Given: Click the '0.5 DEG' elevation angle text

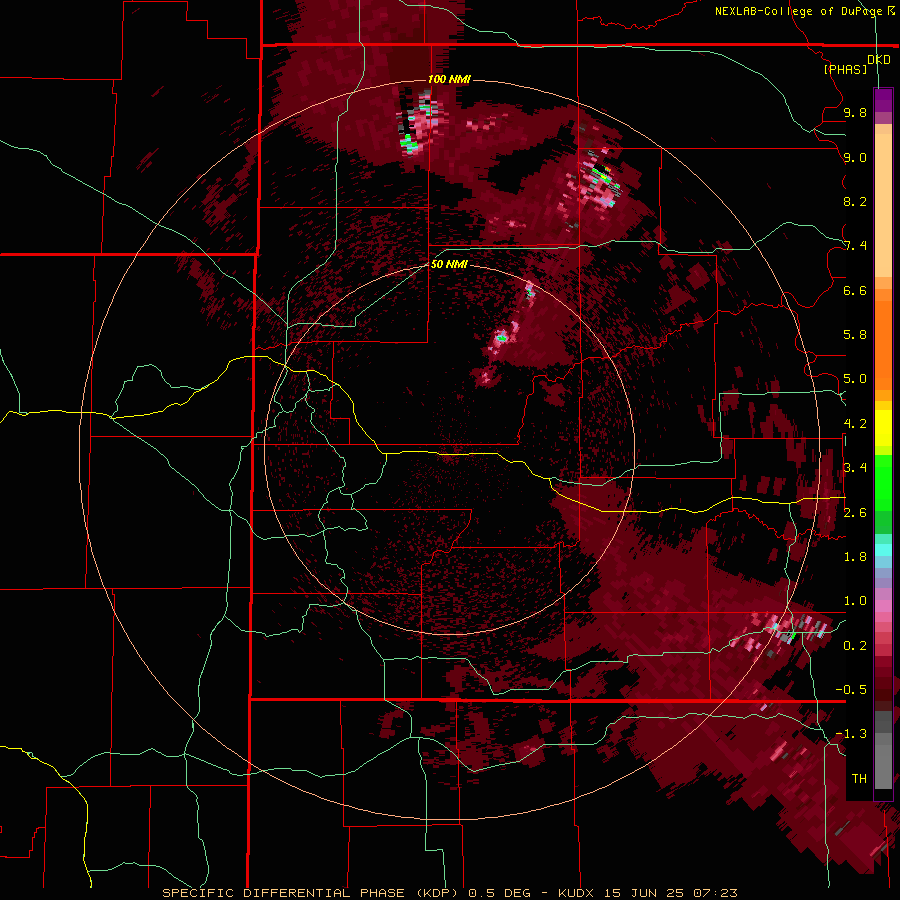Looking at the screenshot, I should (x=499, y=893).
